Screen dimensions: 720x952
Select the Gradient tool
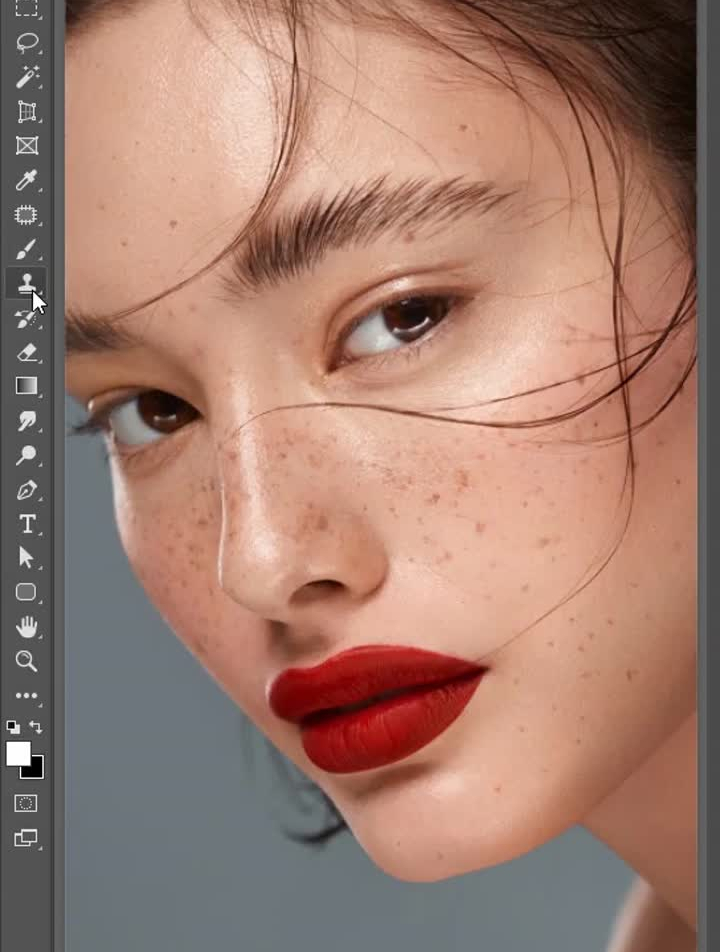click(x=27, y=386)
